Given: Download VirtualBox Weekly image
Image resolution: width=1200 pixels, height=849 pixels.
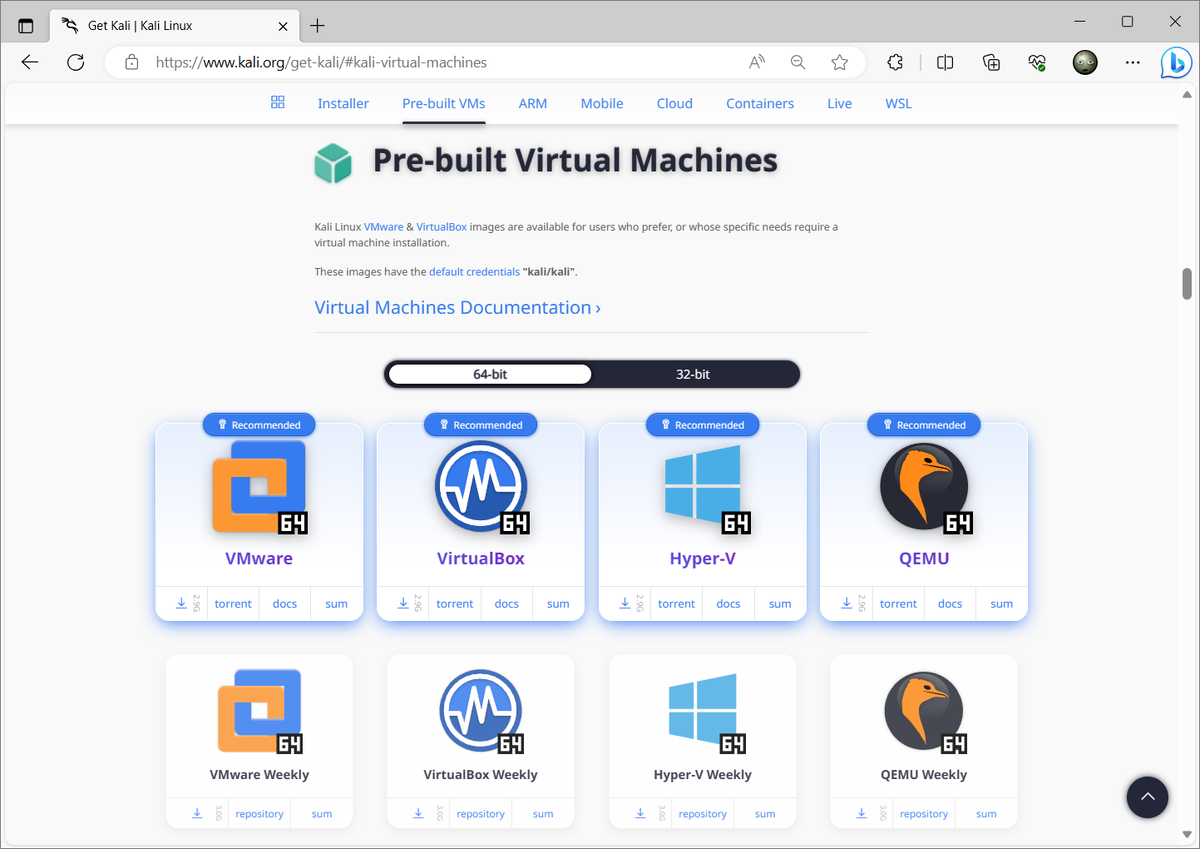Looking at the screenshot, I should point(419,813).
